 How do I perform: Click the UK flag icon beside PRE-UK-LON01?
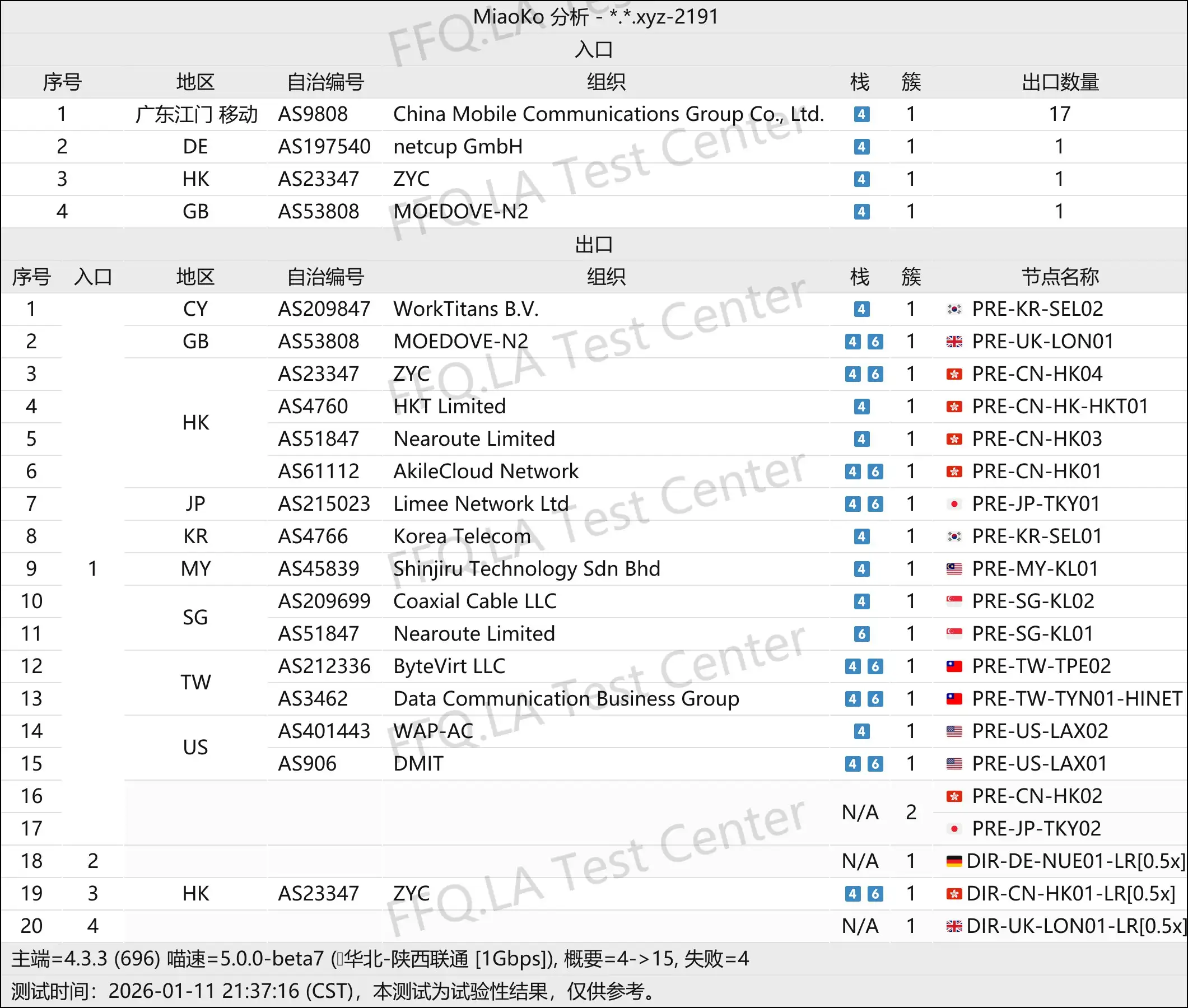click(954, 341)
